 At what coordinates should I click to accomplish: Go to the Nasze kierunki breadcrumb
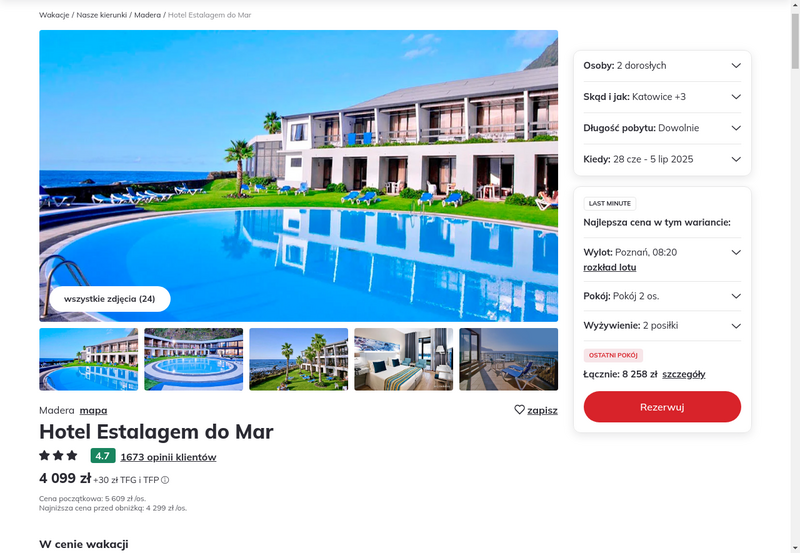tap(102, 15)
